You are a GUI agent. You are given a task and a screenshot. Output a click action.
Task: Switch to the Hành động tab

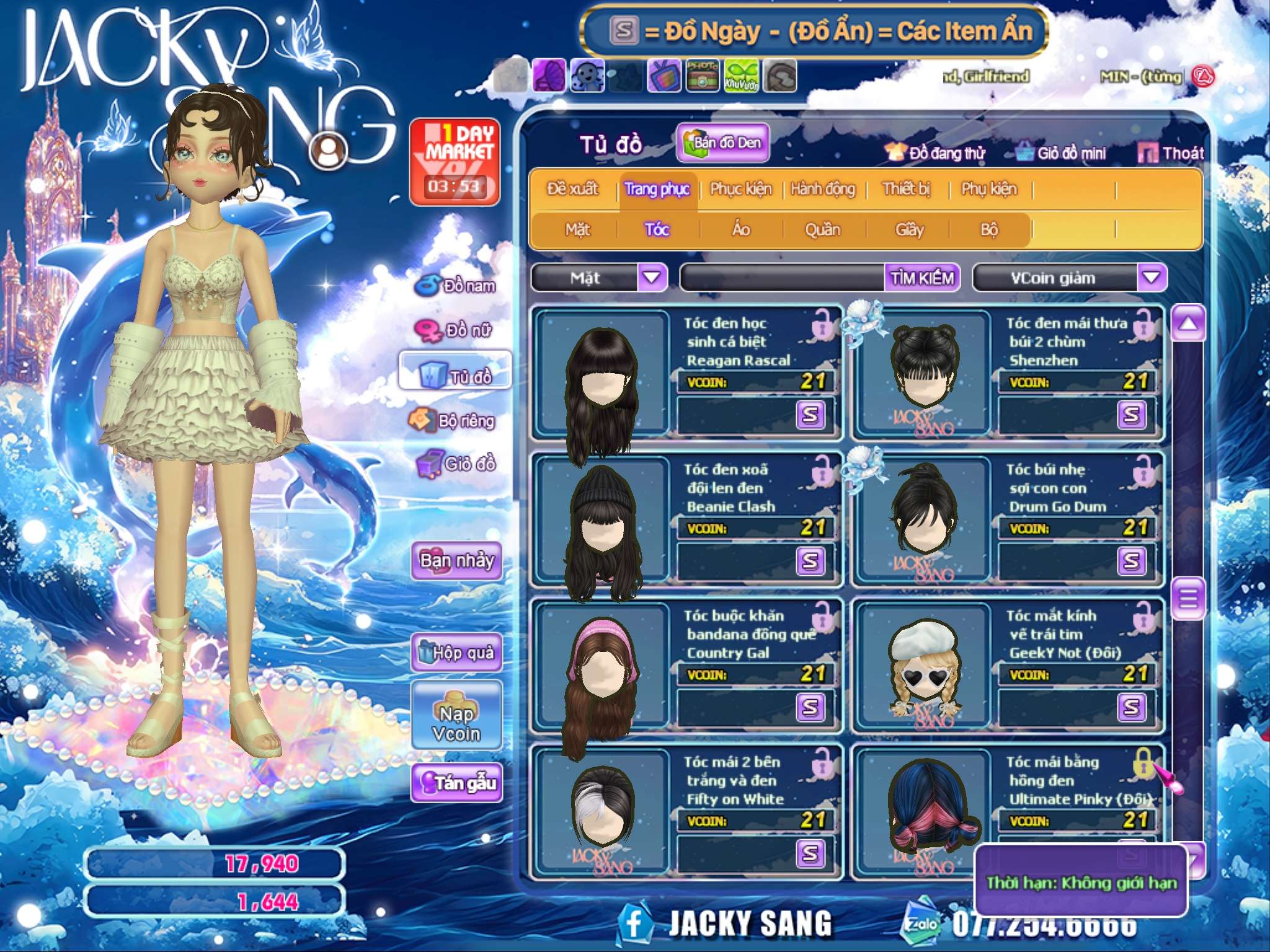[823, 188]
